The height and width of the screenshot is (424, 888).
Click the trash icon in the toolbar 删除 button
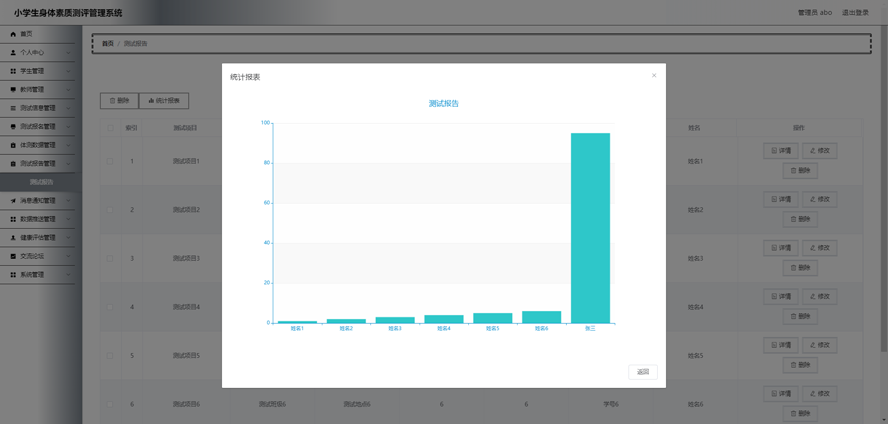(112, 101)
